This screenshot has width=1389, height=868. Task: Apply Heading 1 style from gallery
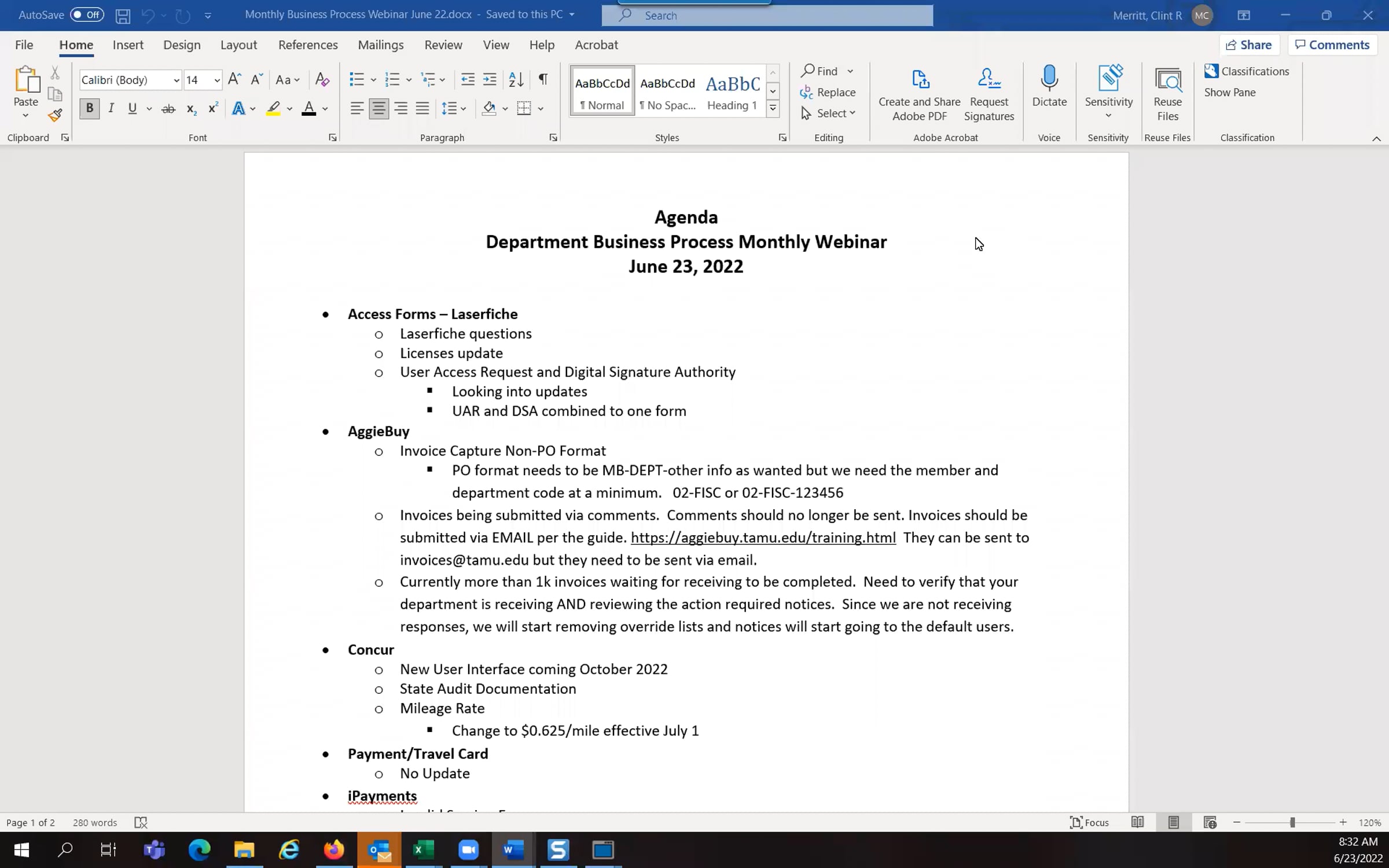click(x=732, y=91)
